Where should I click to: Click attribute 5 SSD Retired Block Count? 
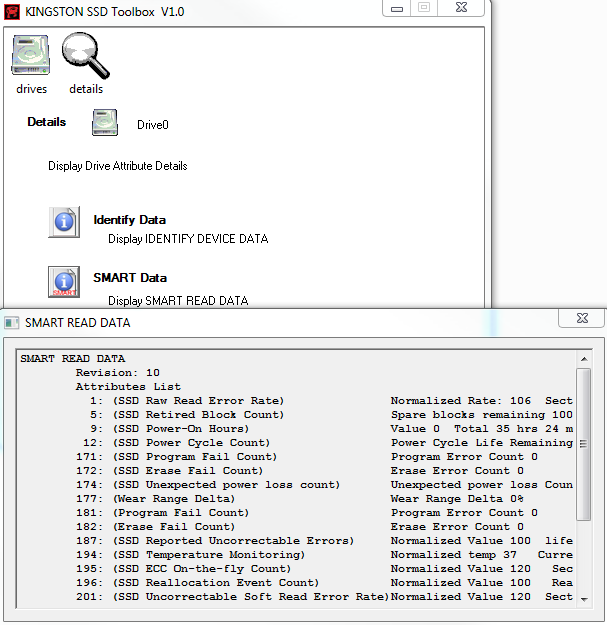[187, 415]
